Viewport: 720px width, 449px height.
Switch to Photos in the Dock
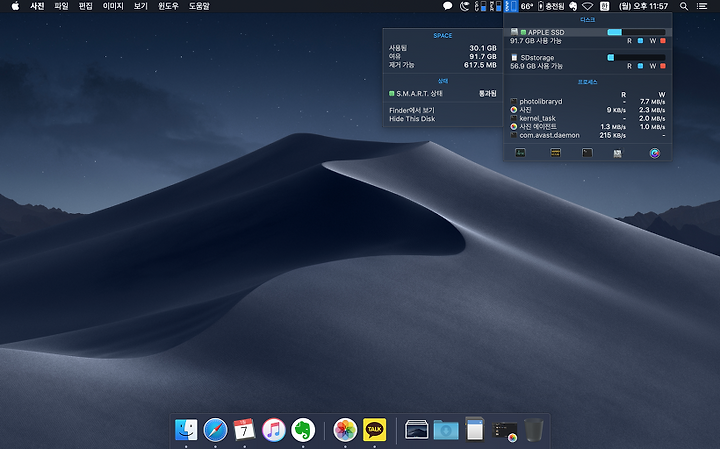(x=345, y=430)
